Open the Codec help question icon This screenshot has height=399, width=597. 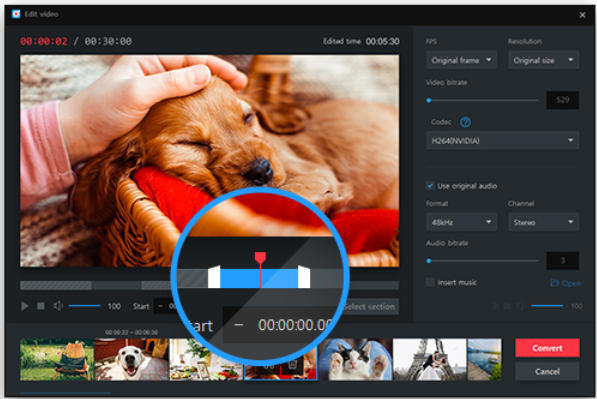465,122
